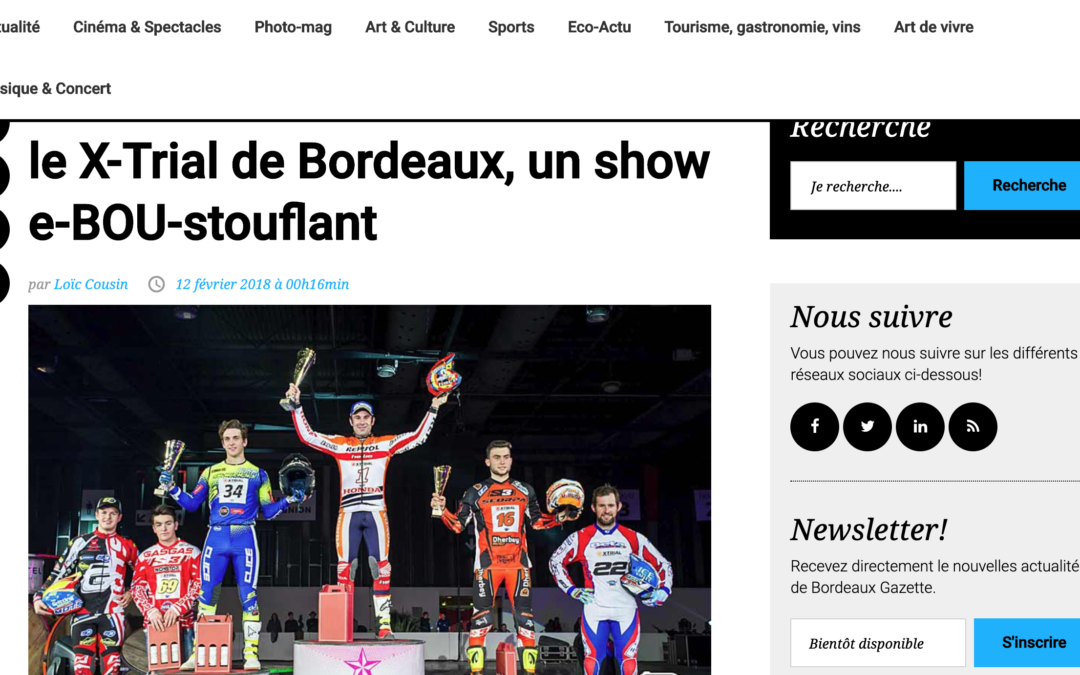Open the RSS feed icon
This screenshot has height=675, width=1080.
tap(973, 427)
